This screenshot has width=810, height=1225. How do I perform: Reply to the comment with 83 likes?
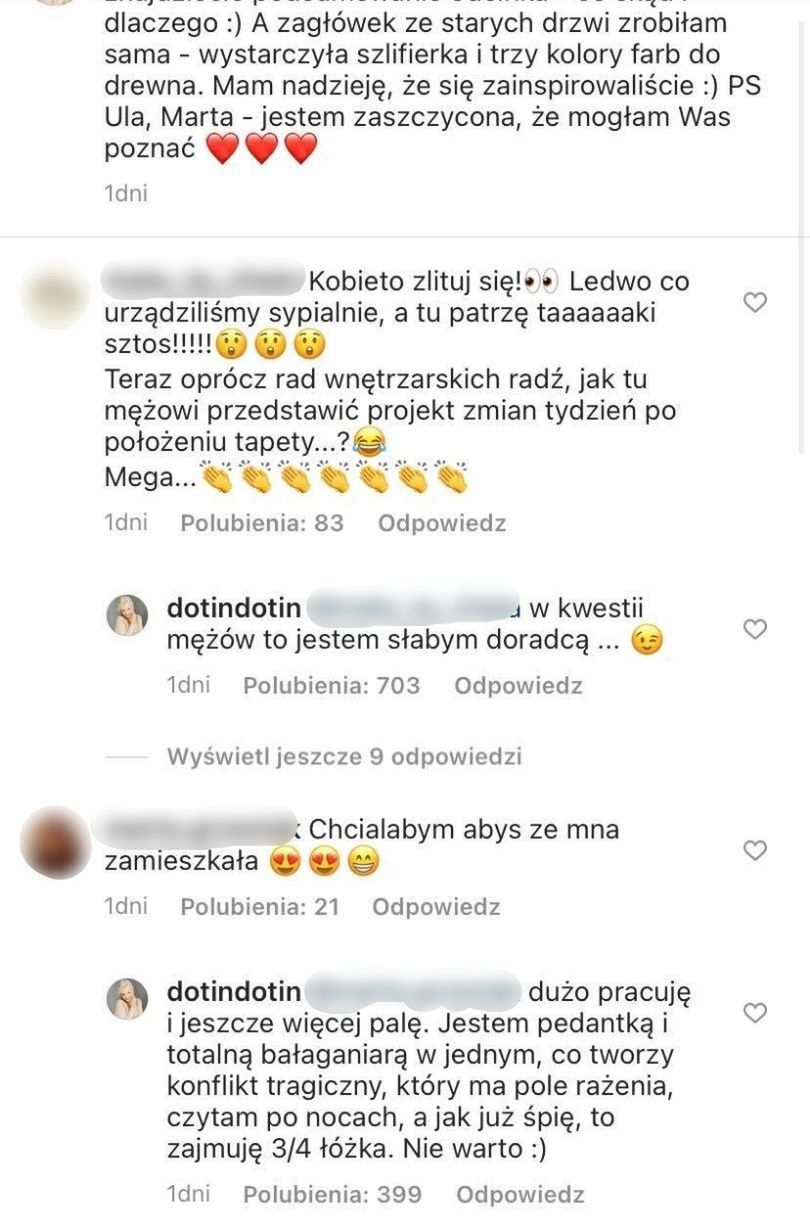[x=442, y=523]
